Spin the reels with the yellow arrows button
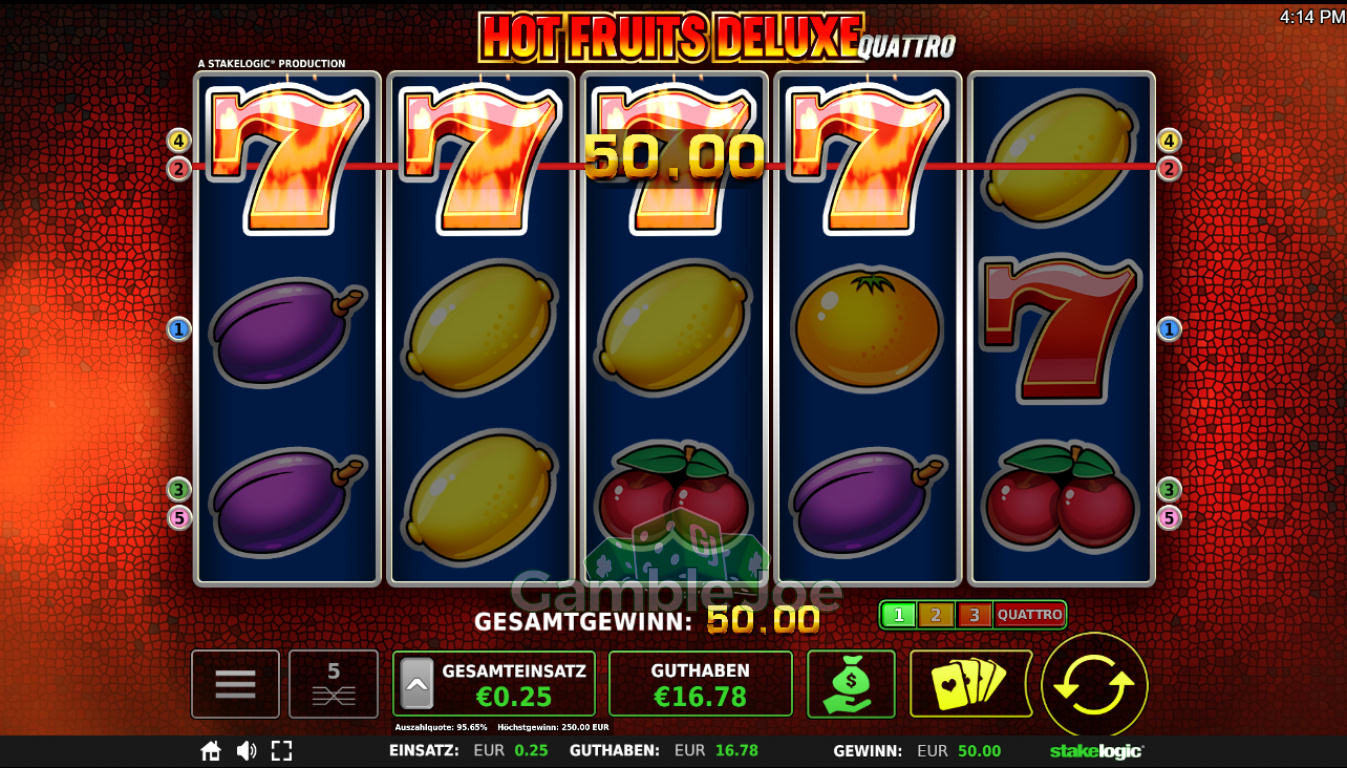This screenshot has width=1347, height=768. pyautogui.click(x=1095, y=686)
